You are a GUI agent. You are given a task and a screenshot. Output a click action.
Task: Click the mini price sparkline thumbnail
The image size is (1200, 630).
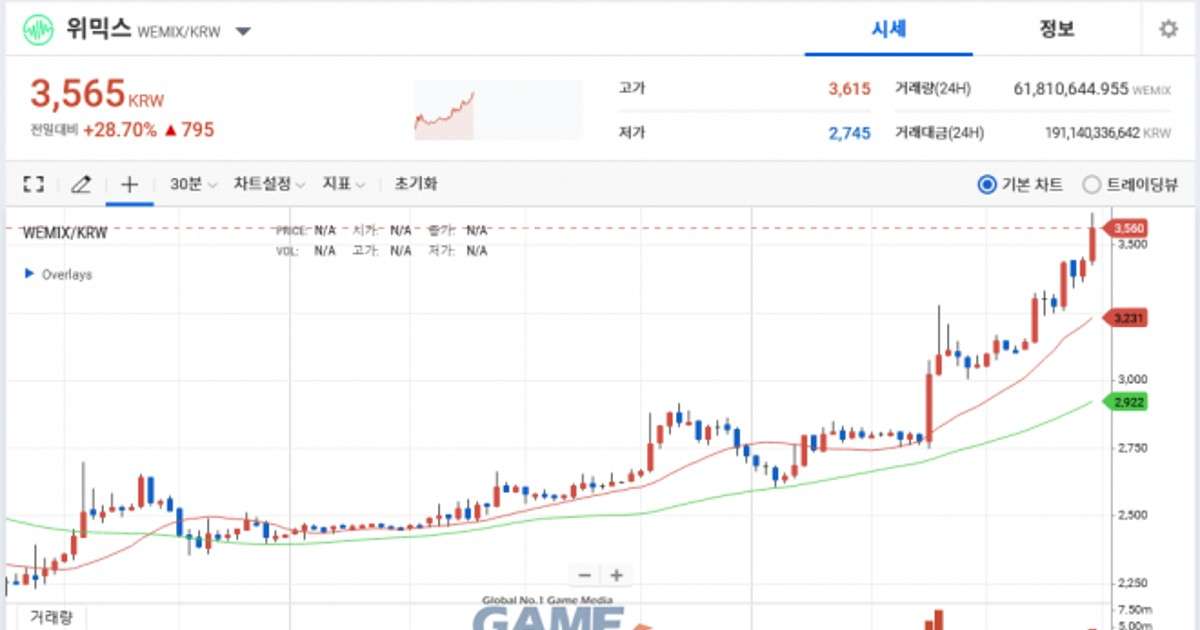click(498, 110)
